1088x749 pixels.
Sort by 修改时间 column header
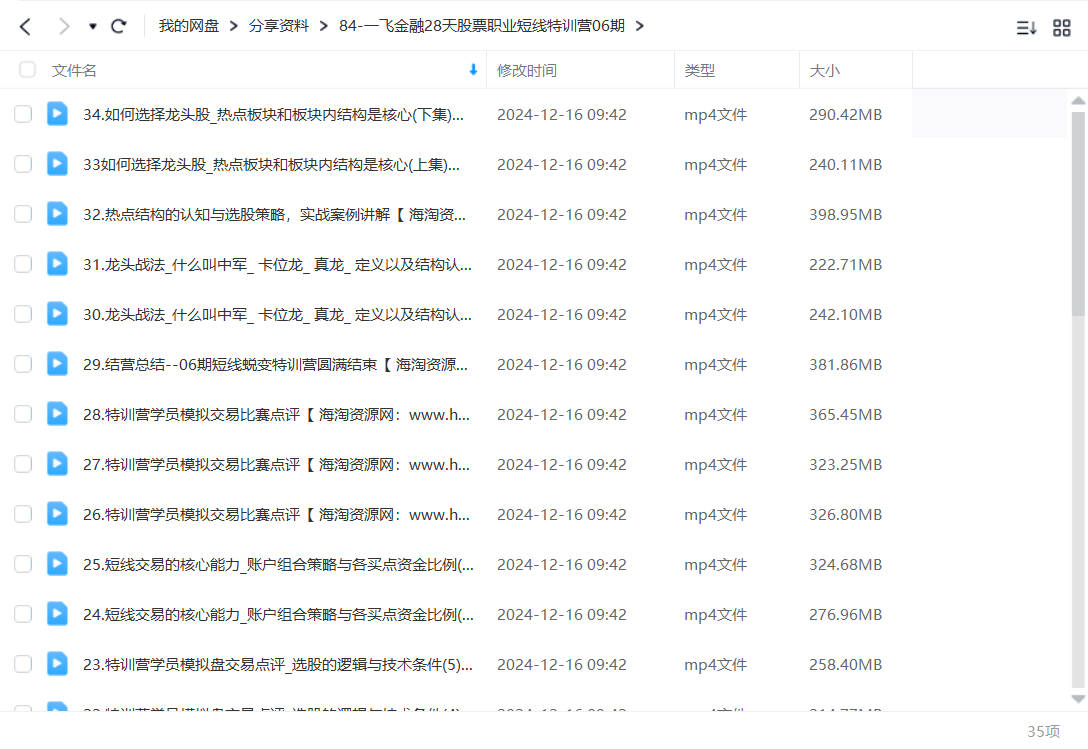pos(527,70)
